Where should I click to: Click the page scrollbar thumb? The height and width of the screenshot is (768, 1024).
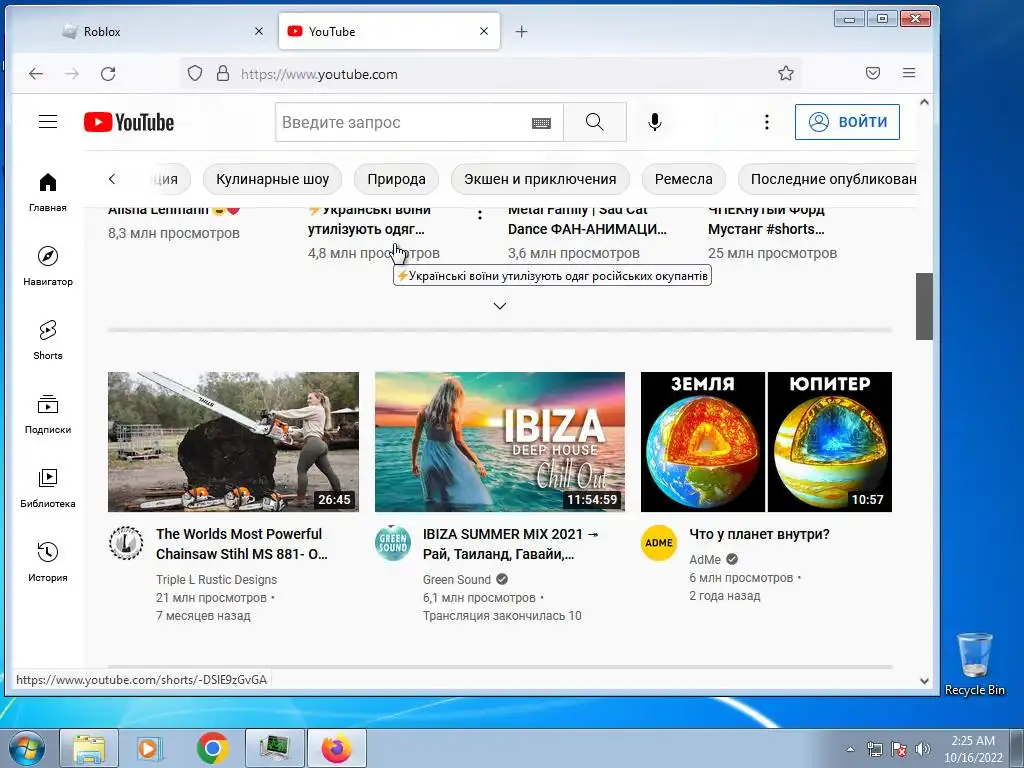tap(924, 306)
